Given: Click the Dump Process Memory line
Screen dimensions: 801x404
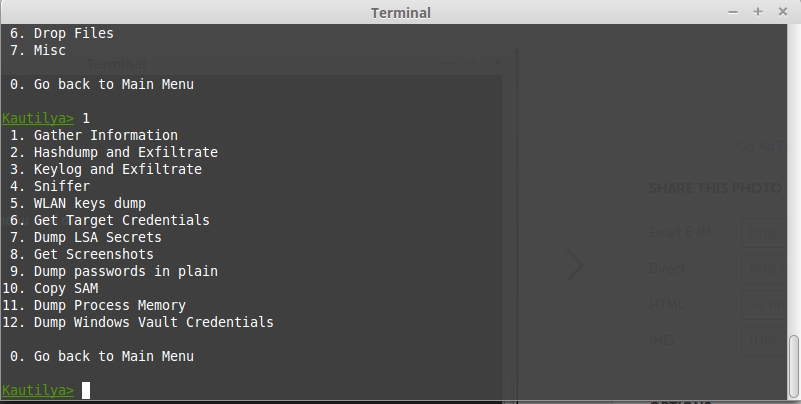Looking at the screenshot, I should coord(94,305).
